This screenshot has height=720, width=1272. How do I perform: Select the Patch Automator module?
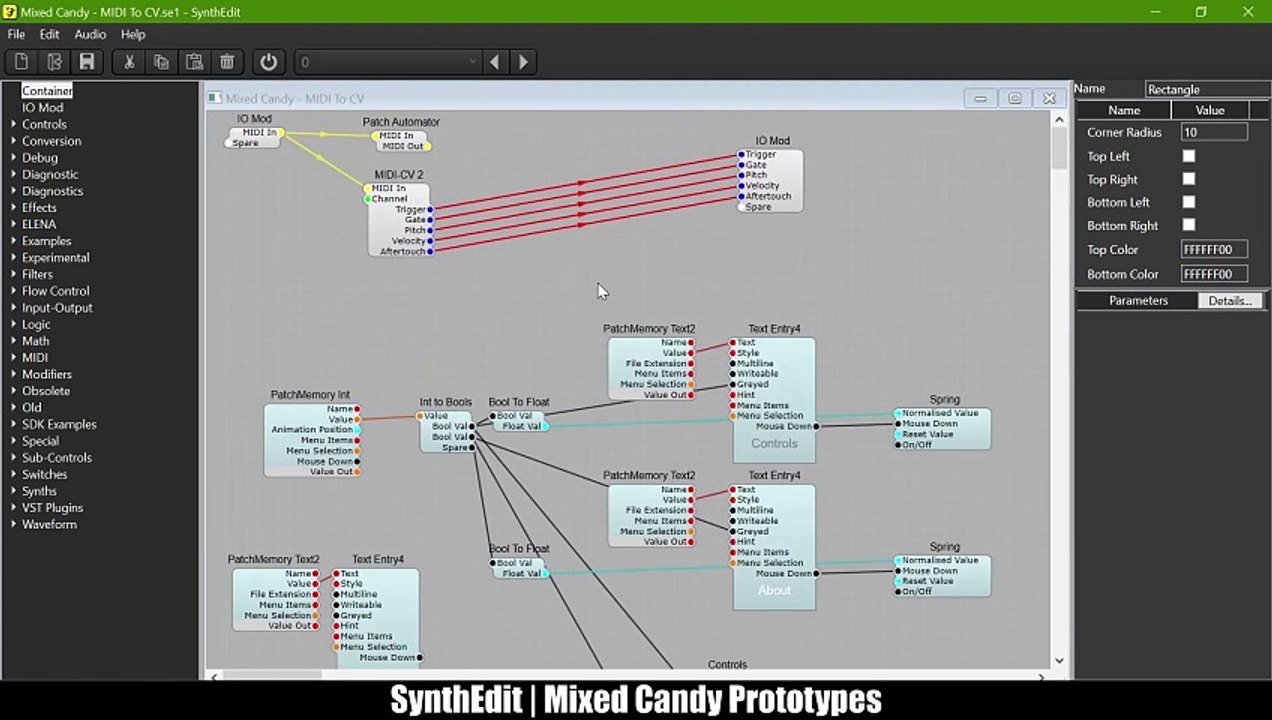[401, 135]
